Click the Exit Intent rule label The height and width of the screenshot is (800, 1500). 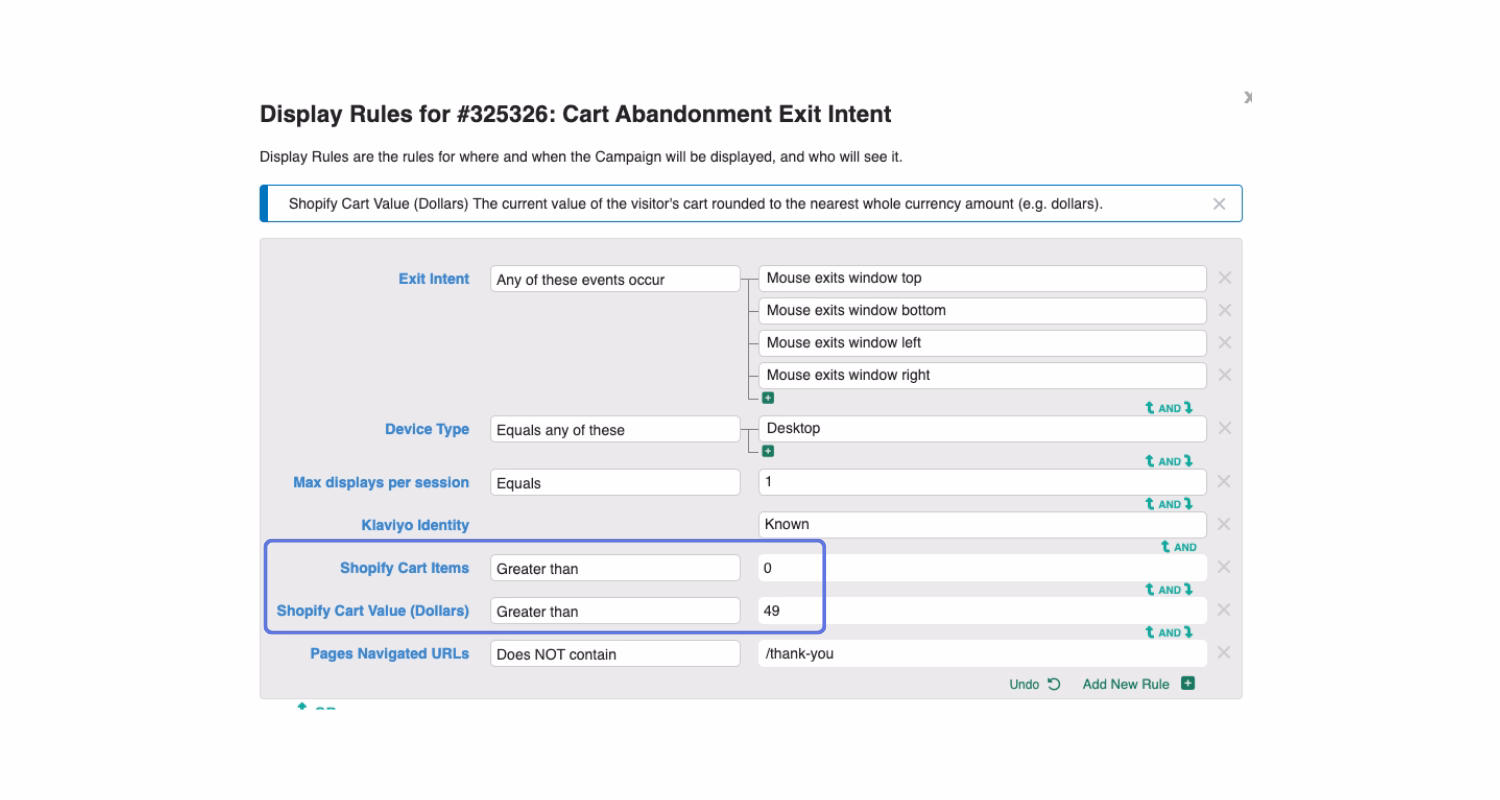coord(433,279)
